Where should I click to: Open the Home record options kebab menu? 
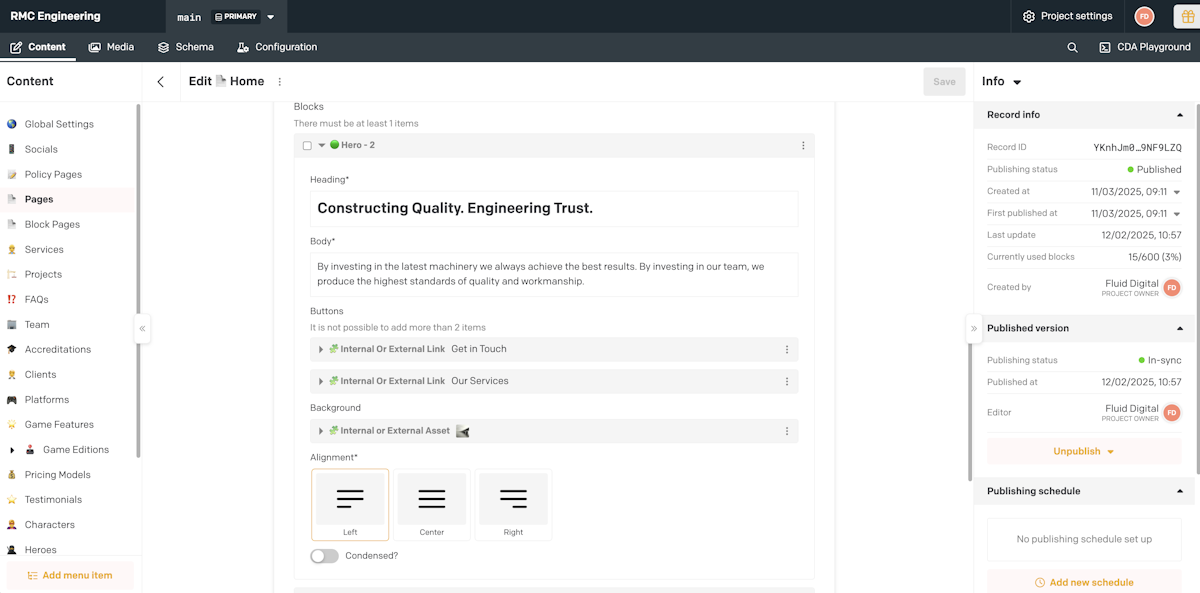click(280, 82)
